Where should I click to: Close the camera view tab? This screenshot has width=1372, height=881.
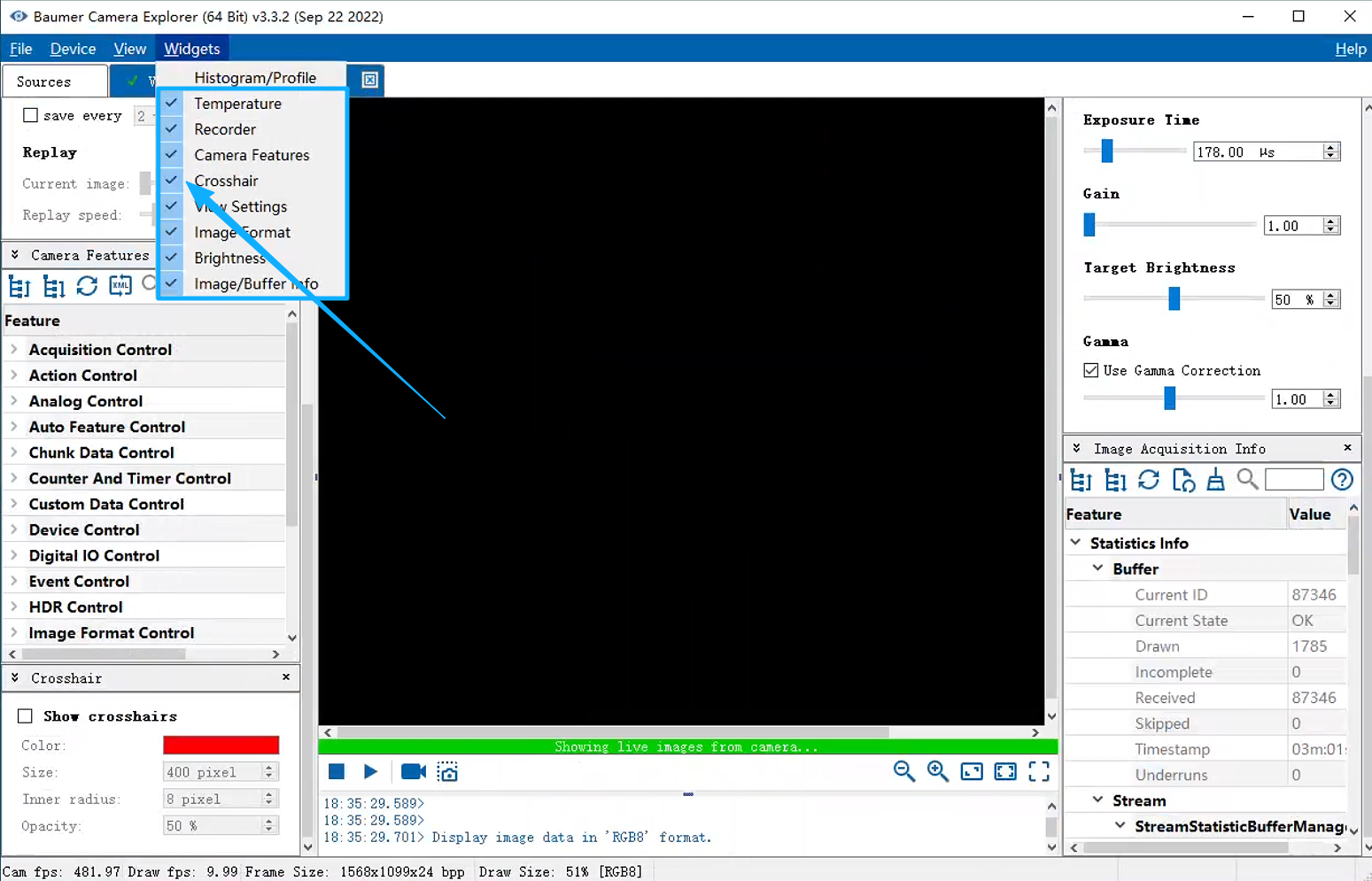click(370, 81)
